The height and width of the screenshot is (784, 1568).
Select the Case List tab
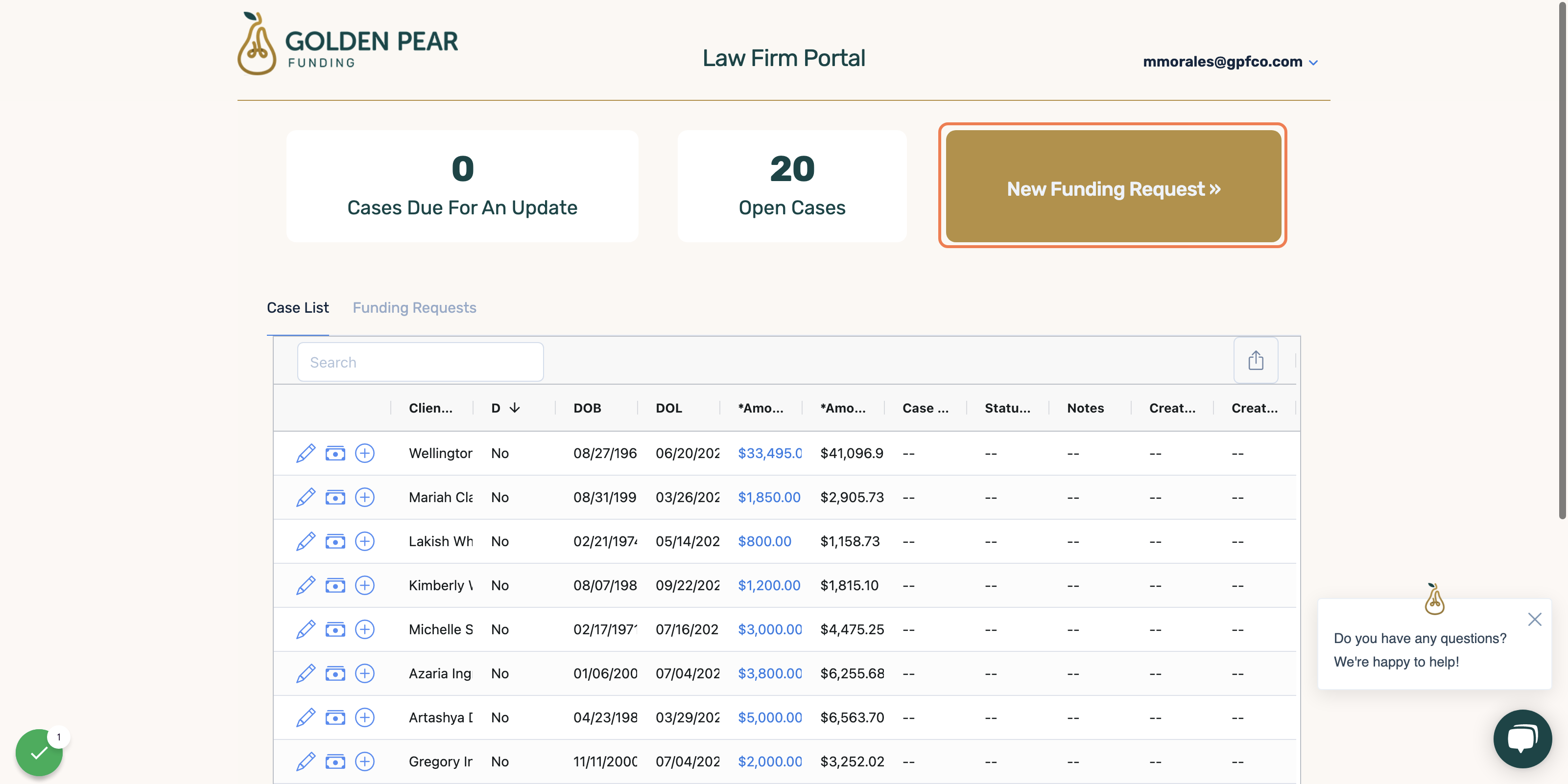(x=298, y=308)
